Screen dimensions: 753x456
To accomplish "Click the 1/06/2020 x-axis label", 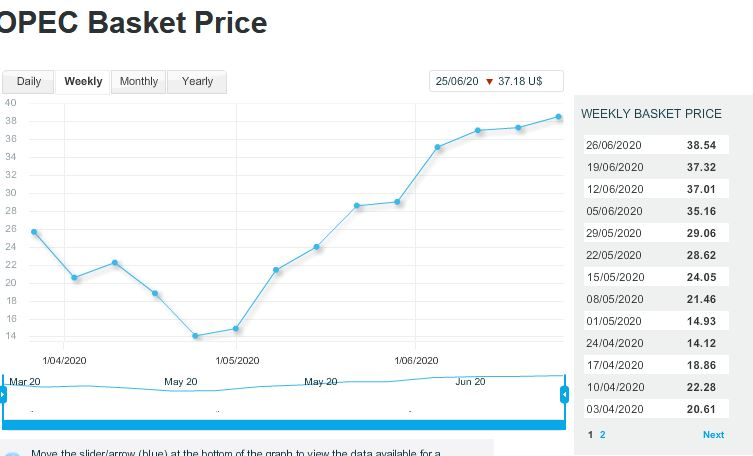I will (416, 360).
